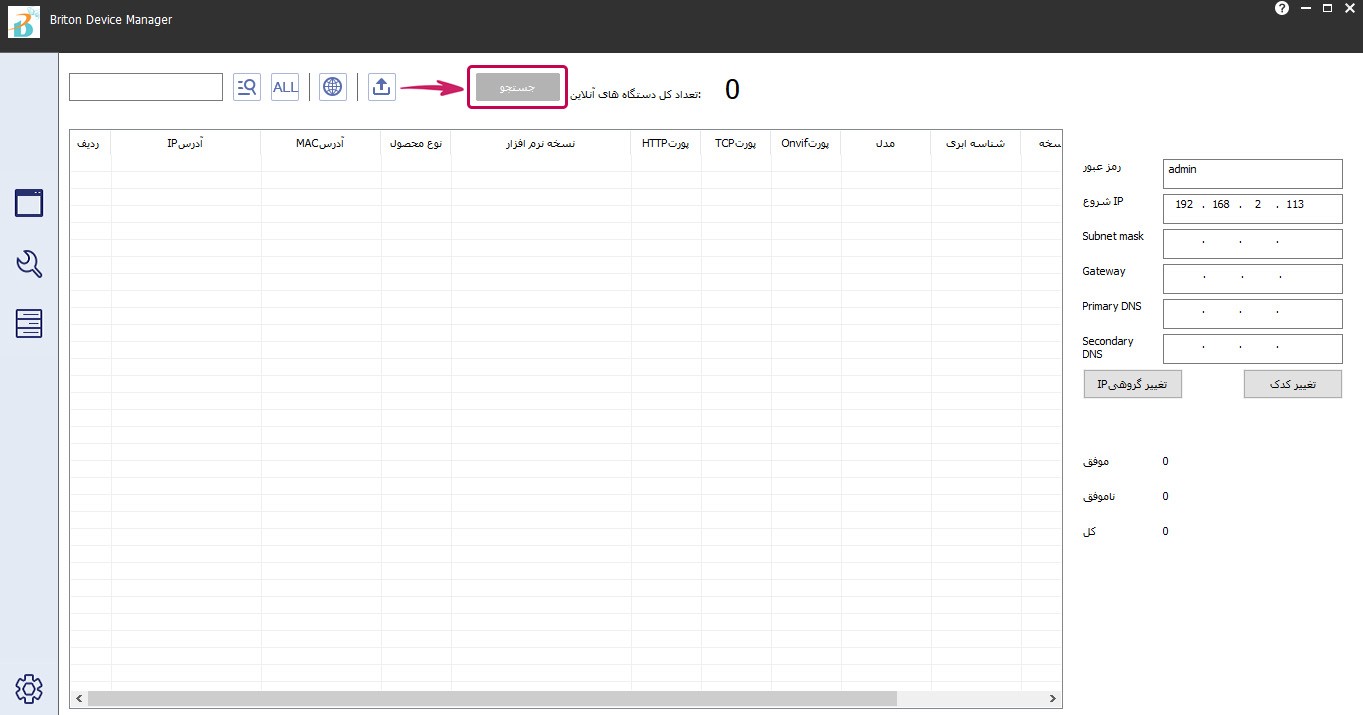Click the help question mark icon
The height and width of the screenshot is (715, 1363).
pos(1282,8)
